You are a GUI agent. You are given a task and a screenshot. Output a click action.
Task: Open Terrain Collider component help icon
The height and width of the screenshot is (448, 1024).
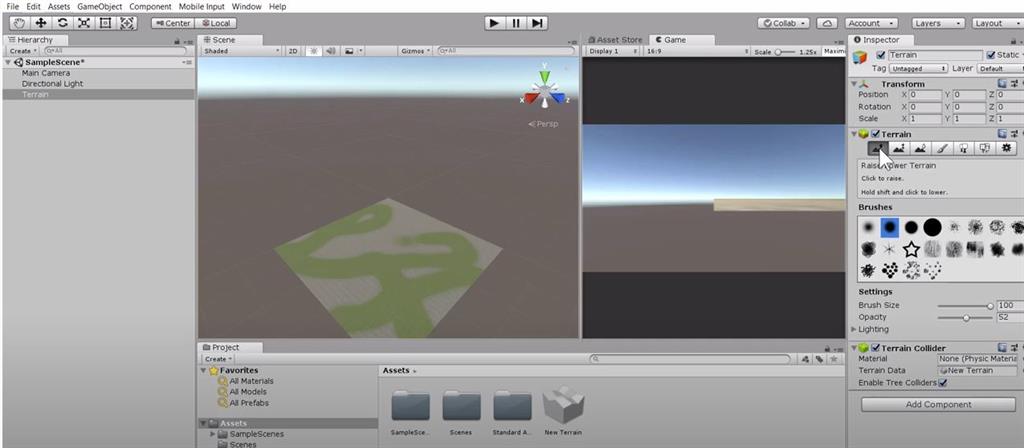click(1002, 347)
